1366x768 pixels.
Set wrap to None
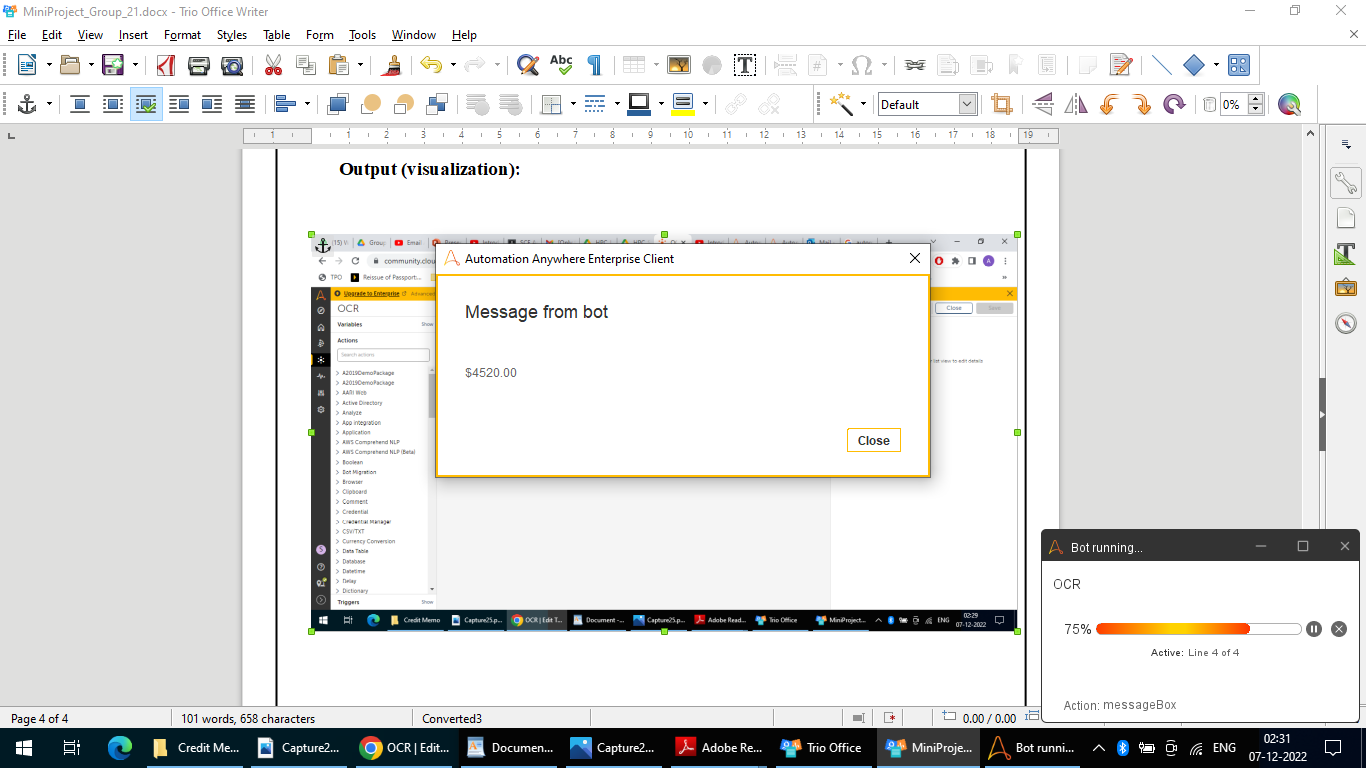tap(80, 104)
